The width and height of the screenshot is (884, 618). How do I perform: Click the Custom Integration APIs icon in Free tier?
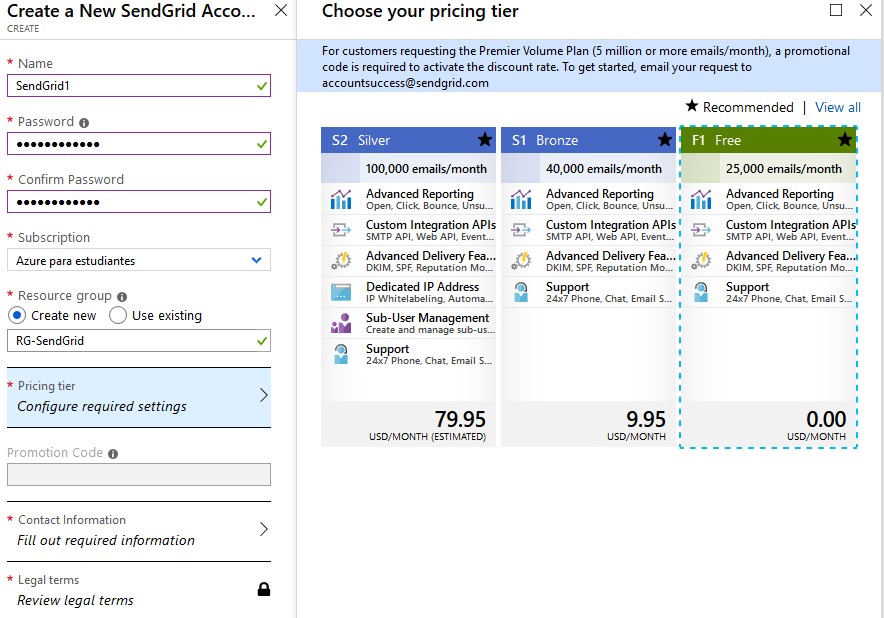(x=701, y=230)
